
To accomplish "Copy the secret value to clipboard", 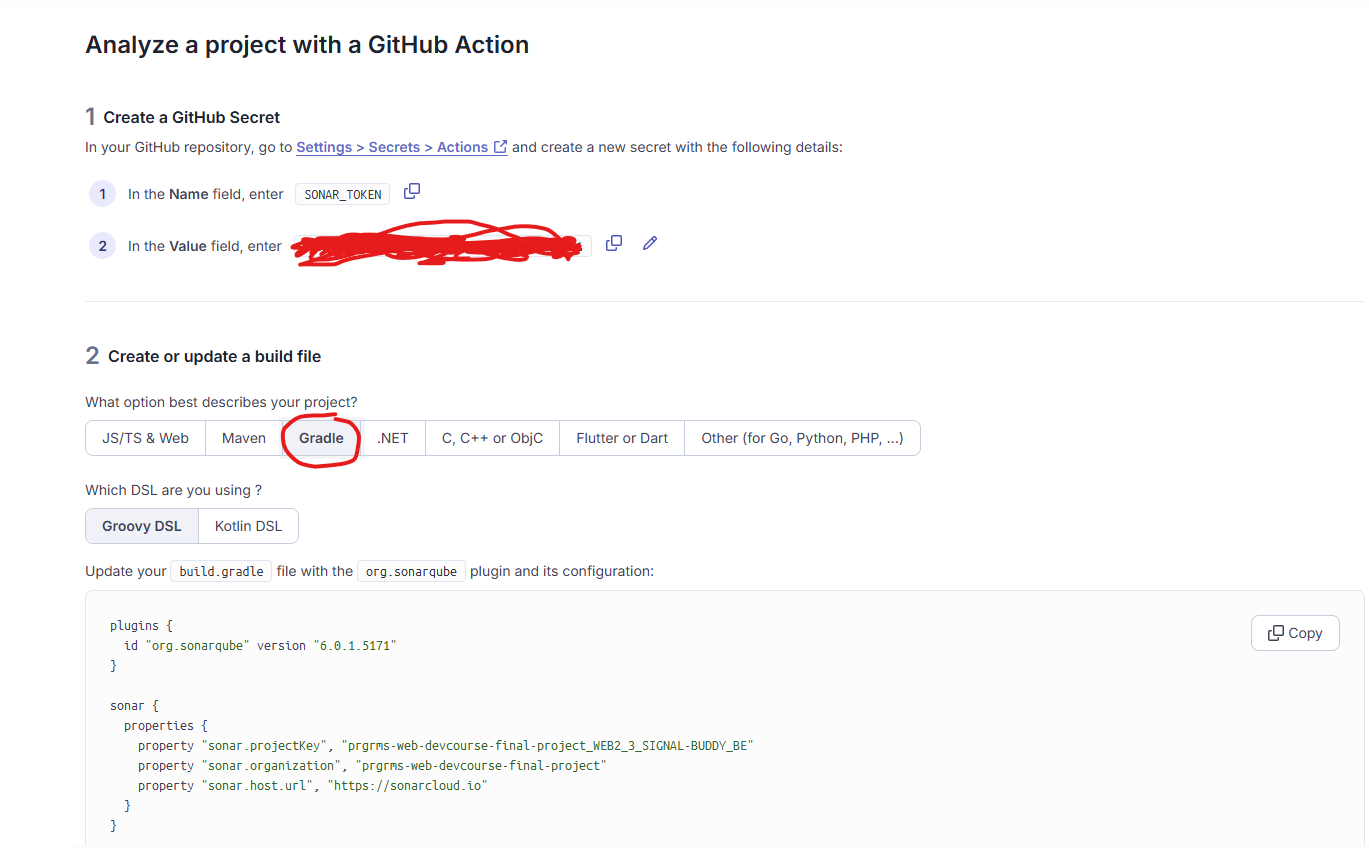I will pyautogui.click(x=614, y=243).
